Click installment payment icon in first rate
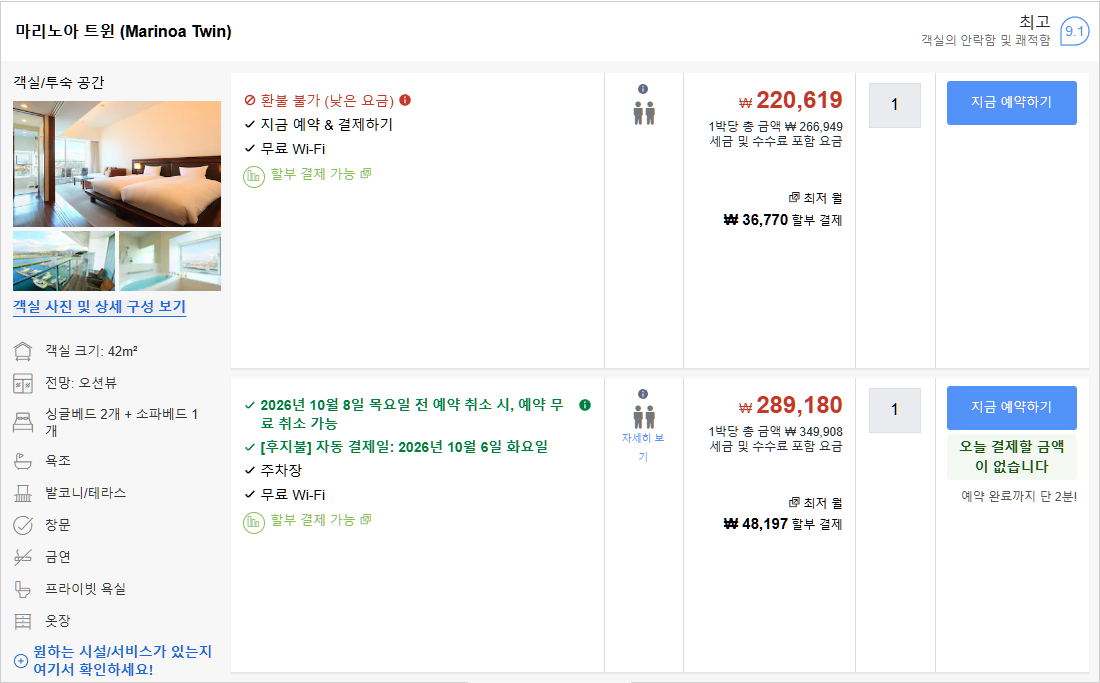Screen dimensions: 1100x683 pos(254,176)
